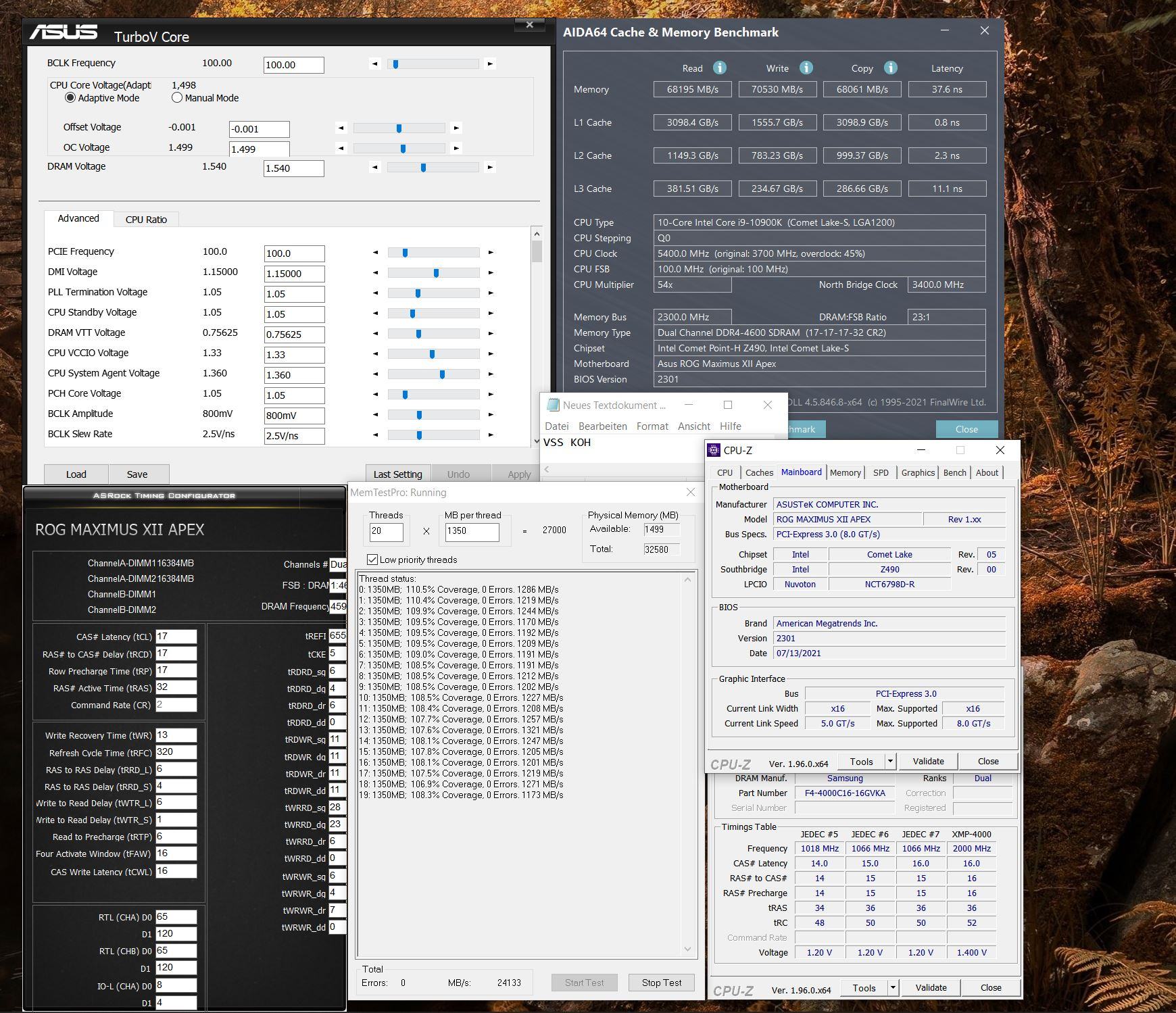Open the Bench tab in CPU-Z
Screen dimensions: 1176x1013
[x=954, y=472]
